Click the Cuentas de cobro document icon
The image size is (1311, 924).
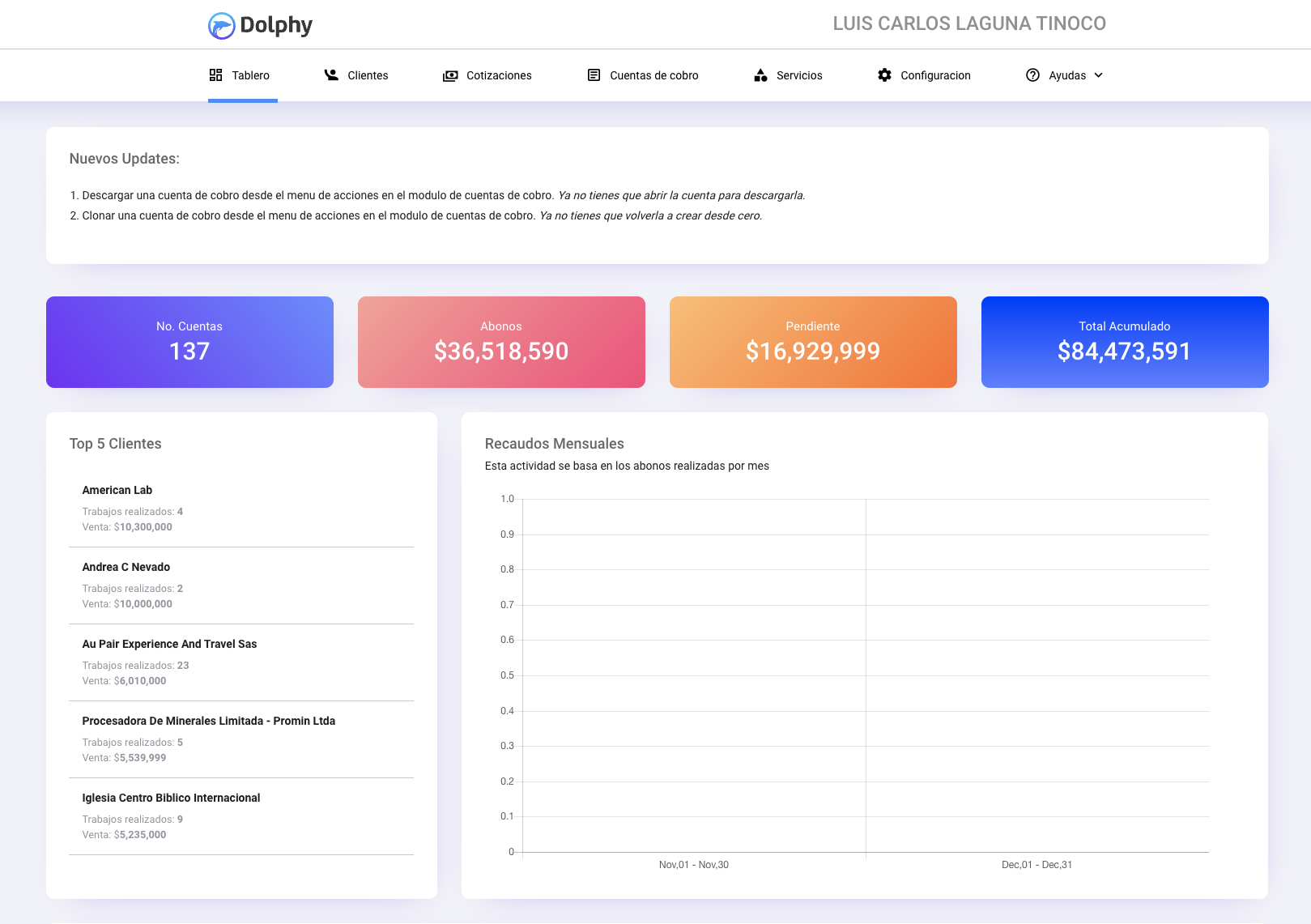(x=592, y=75)
